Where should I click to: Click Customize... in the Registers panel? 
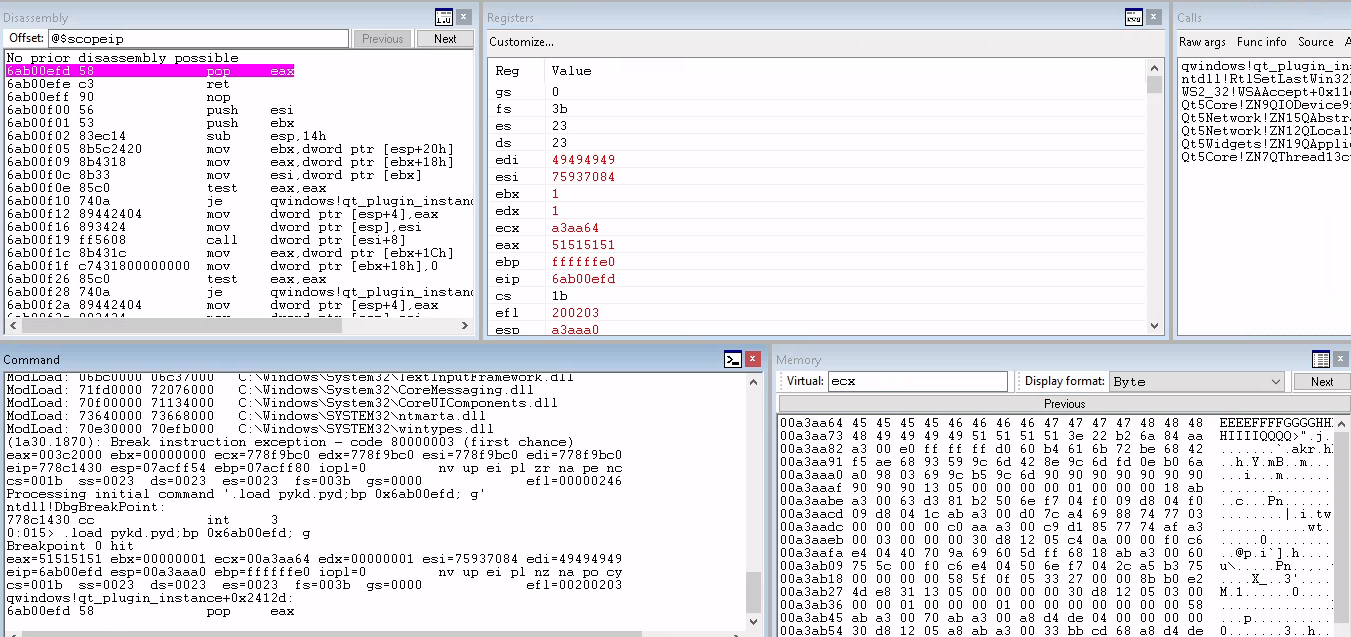pos(521,42)
